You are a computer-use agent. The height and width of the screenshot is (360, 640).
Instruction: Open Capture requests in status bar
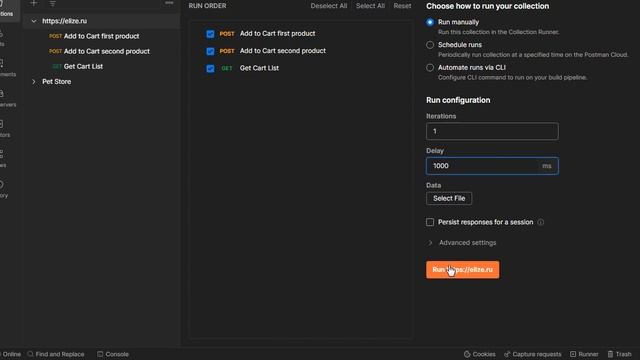point(533,354)
